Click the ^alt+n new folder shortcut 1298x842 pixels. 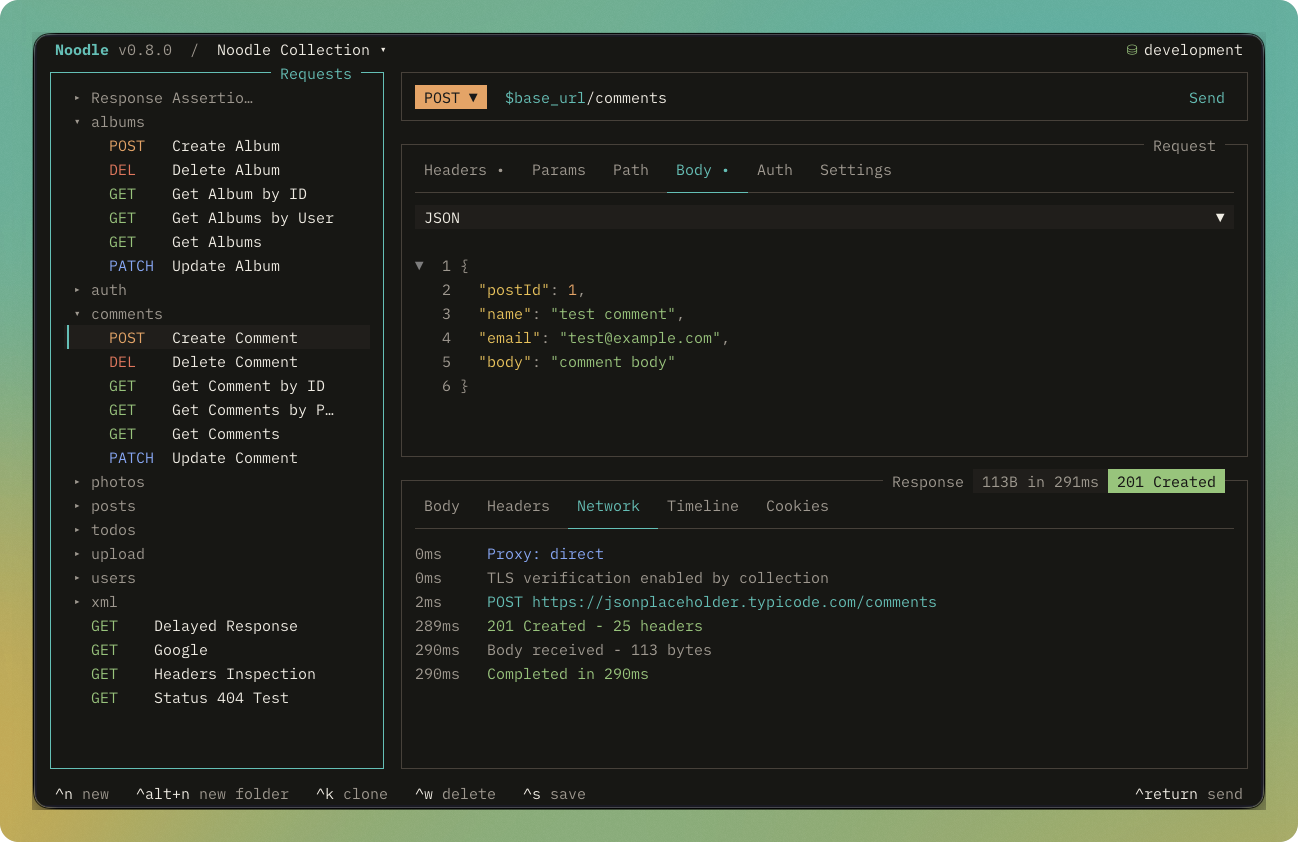212,794
